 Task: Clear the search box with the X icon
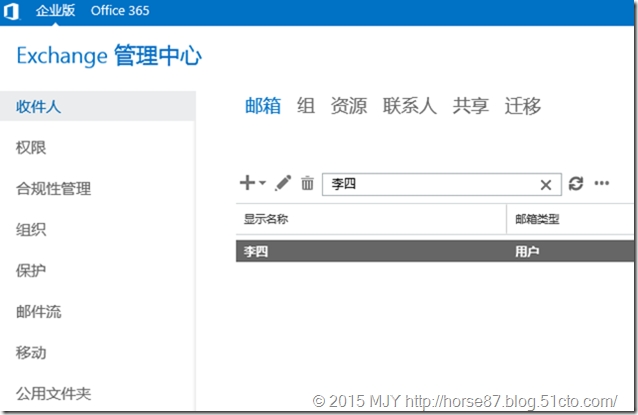[546, 185]
